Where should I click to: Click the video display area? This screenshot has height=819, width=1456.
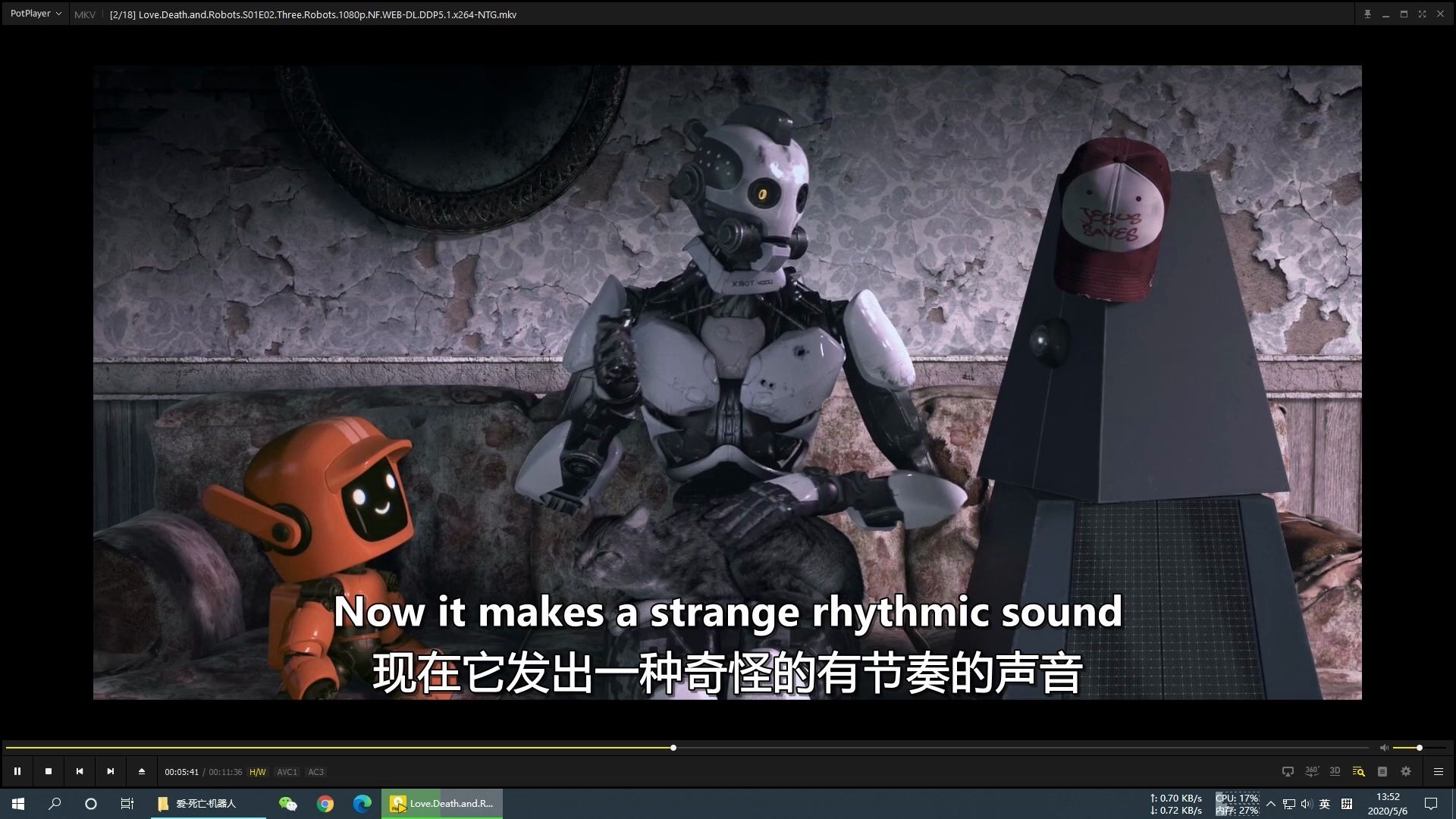pos(727,382)
